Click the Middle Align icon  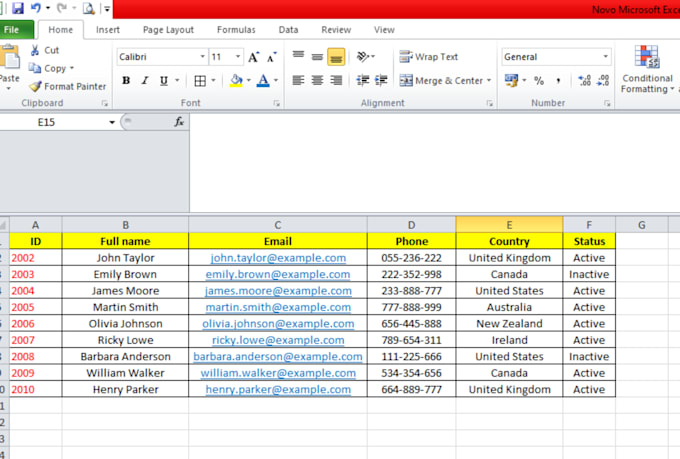coord(317,56)
